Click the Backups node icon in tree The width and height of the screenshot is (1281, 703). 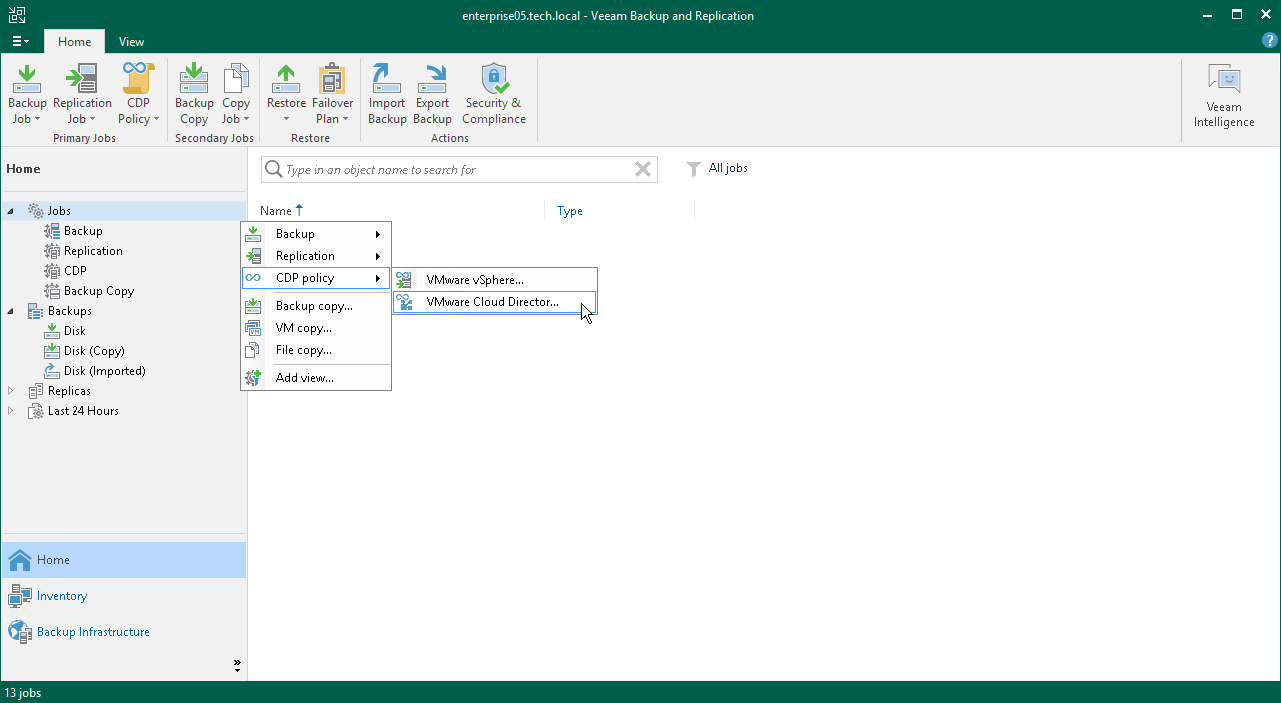point(36,311)
